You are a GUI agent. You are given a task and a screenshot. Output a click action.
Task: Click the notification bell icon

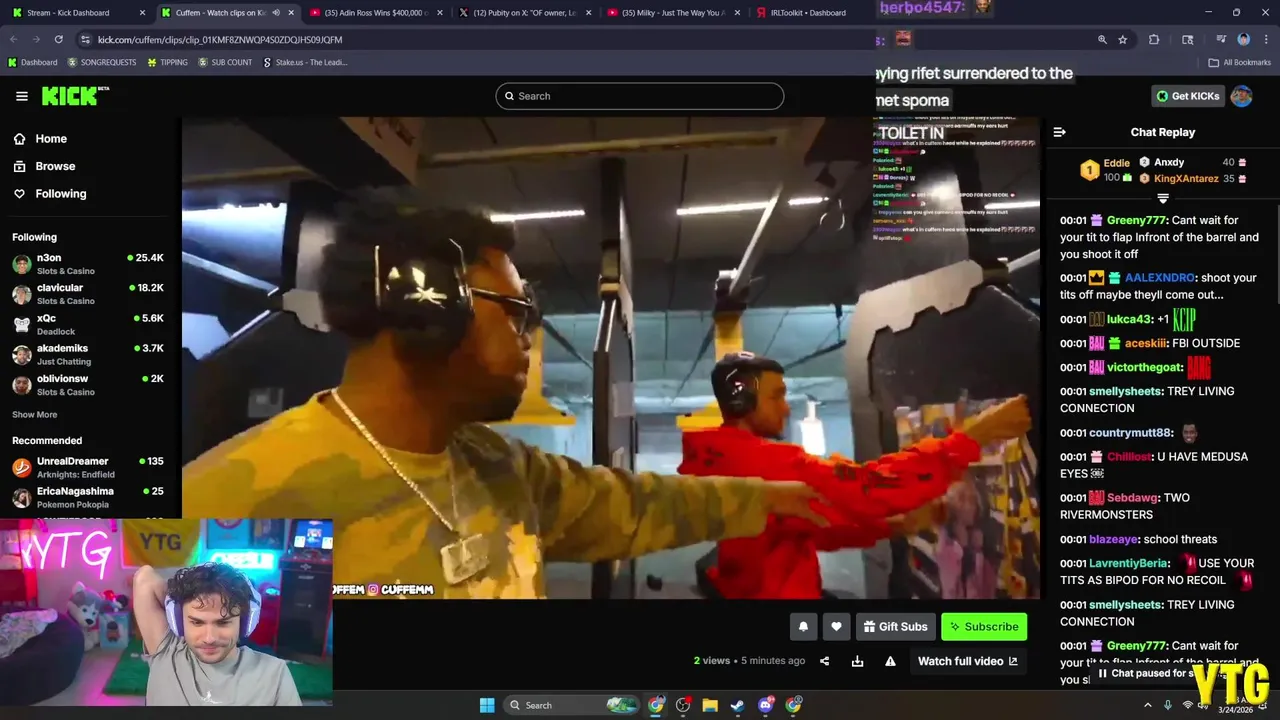pos(803,627)
